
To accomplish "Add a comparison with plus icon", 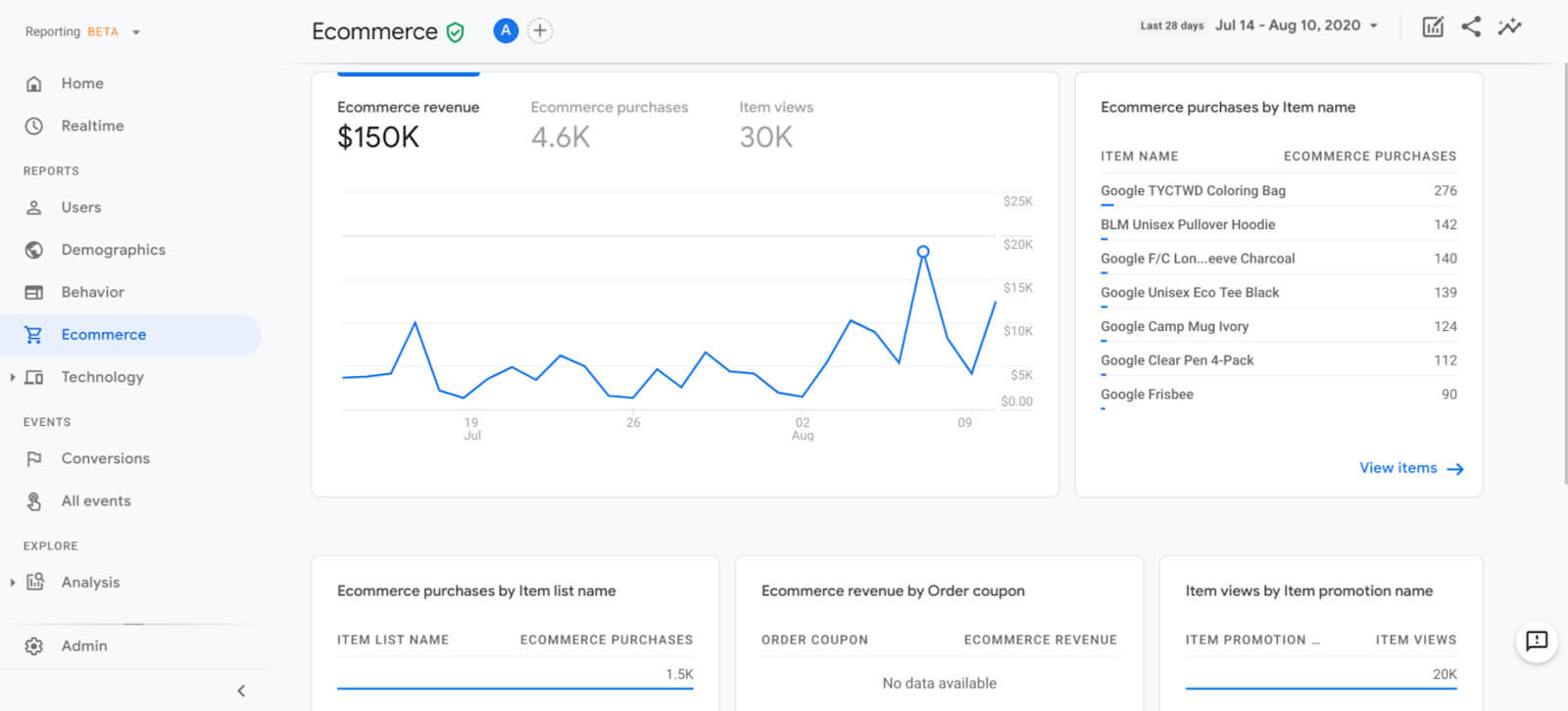I will [x=540, y=30].
